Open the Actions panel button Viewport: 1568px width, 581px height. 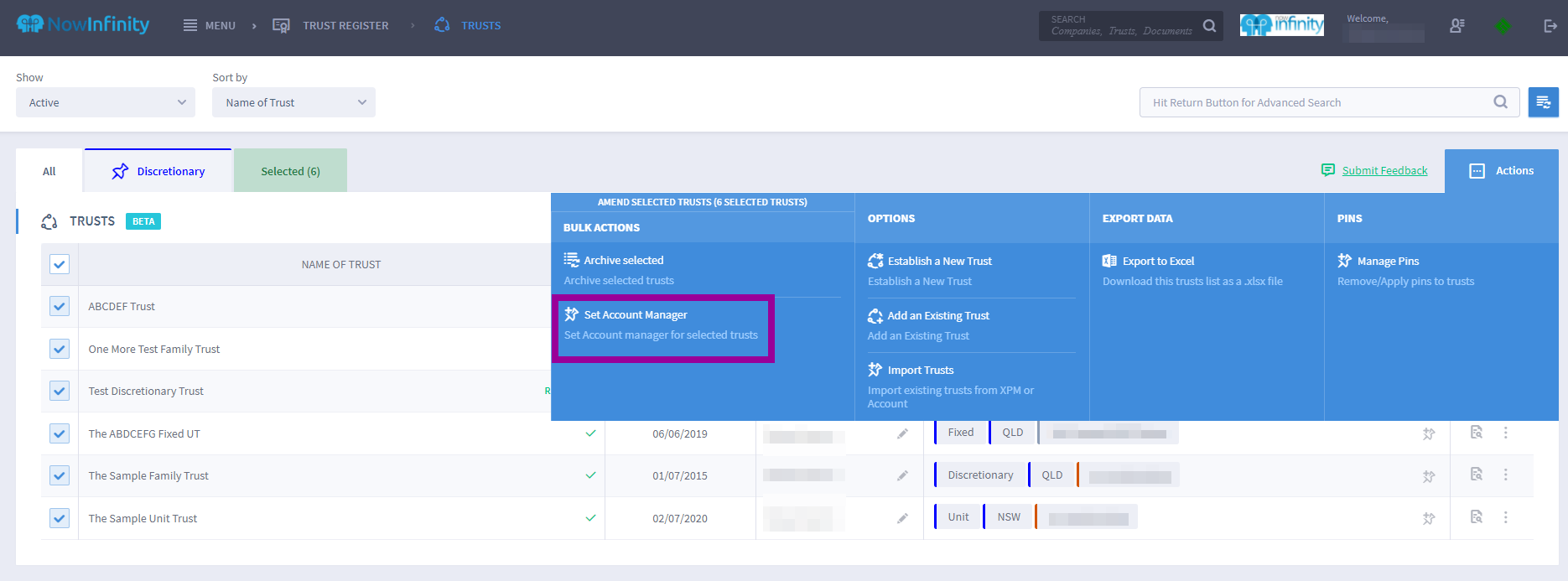coord(1501,171)
